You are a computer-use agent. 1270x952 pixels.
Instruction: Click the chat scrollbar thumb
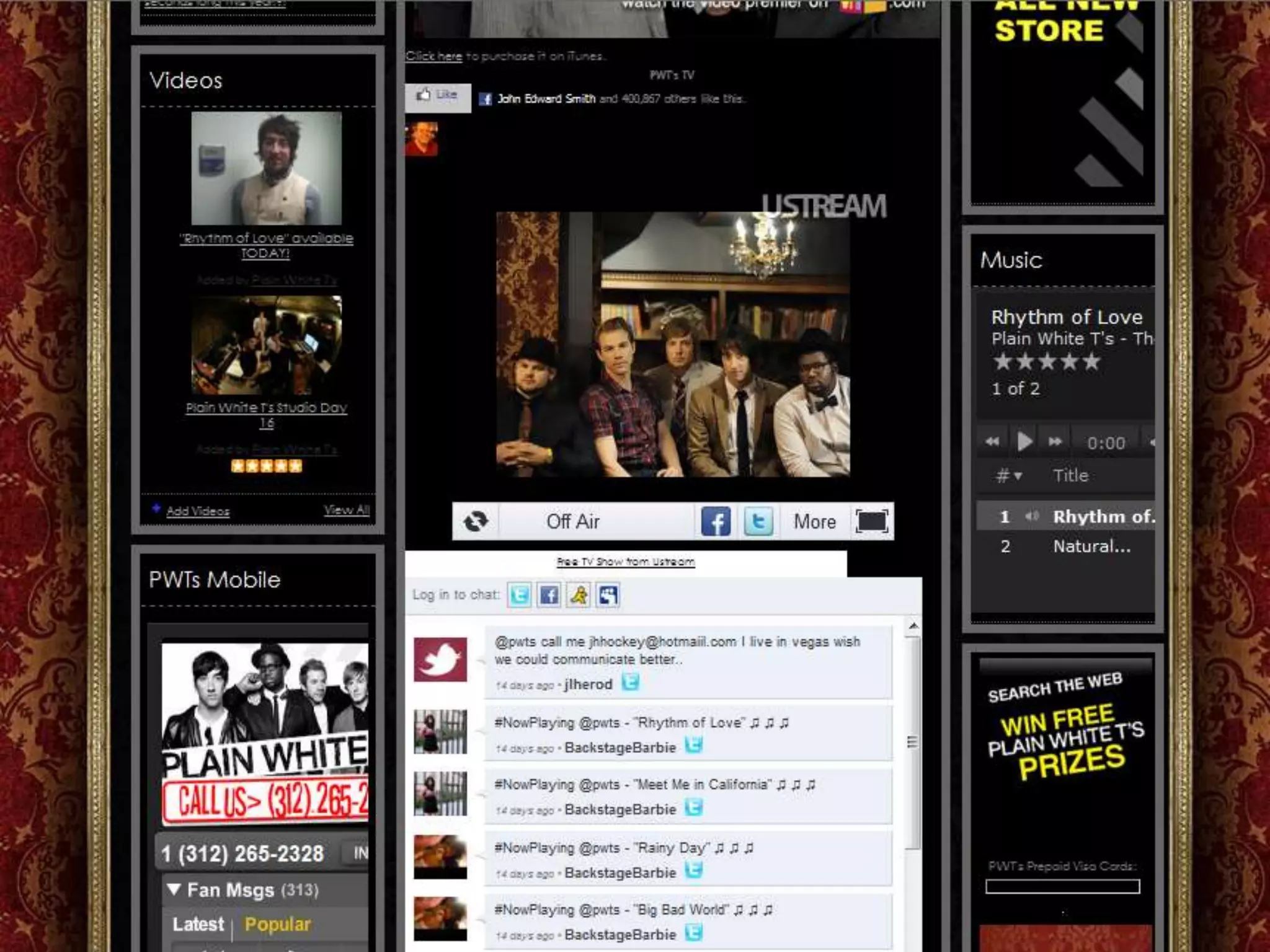tap(913, 743)
